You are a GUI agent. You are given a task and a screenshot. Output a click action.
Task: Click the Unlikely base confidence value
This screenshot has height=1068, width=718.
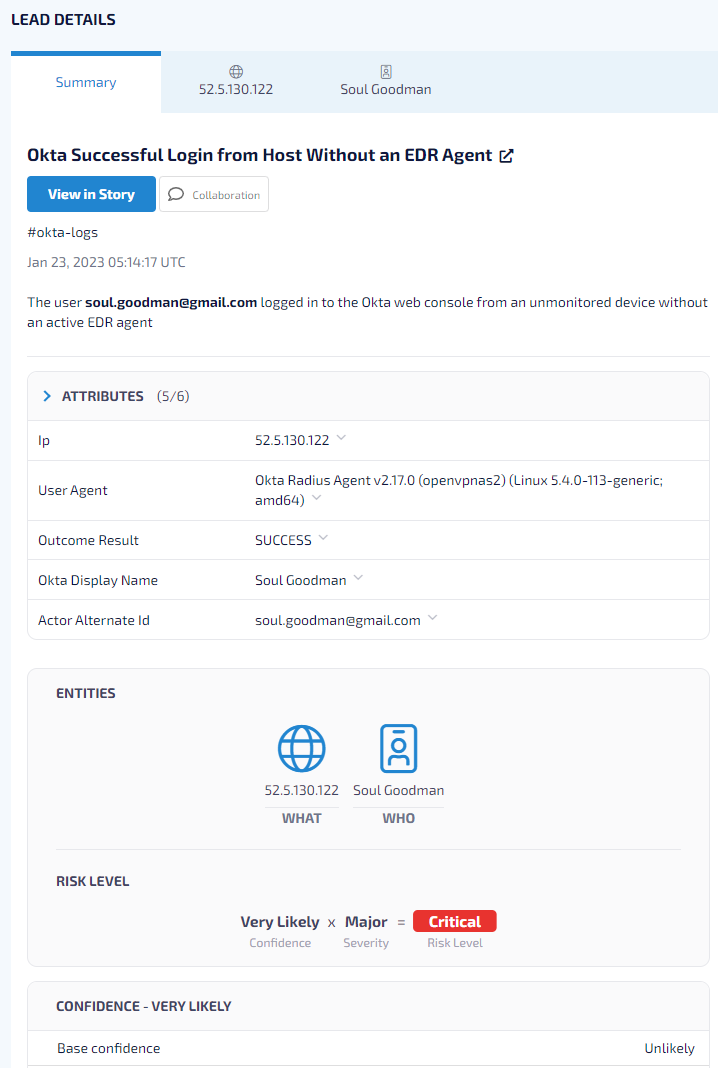pyautogui.click(x=670, y=1048)
